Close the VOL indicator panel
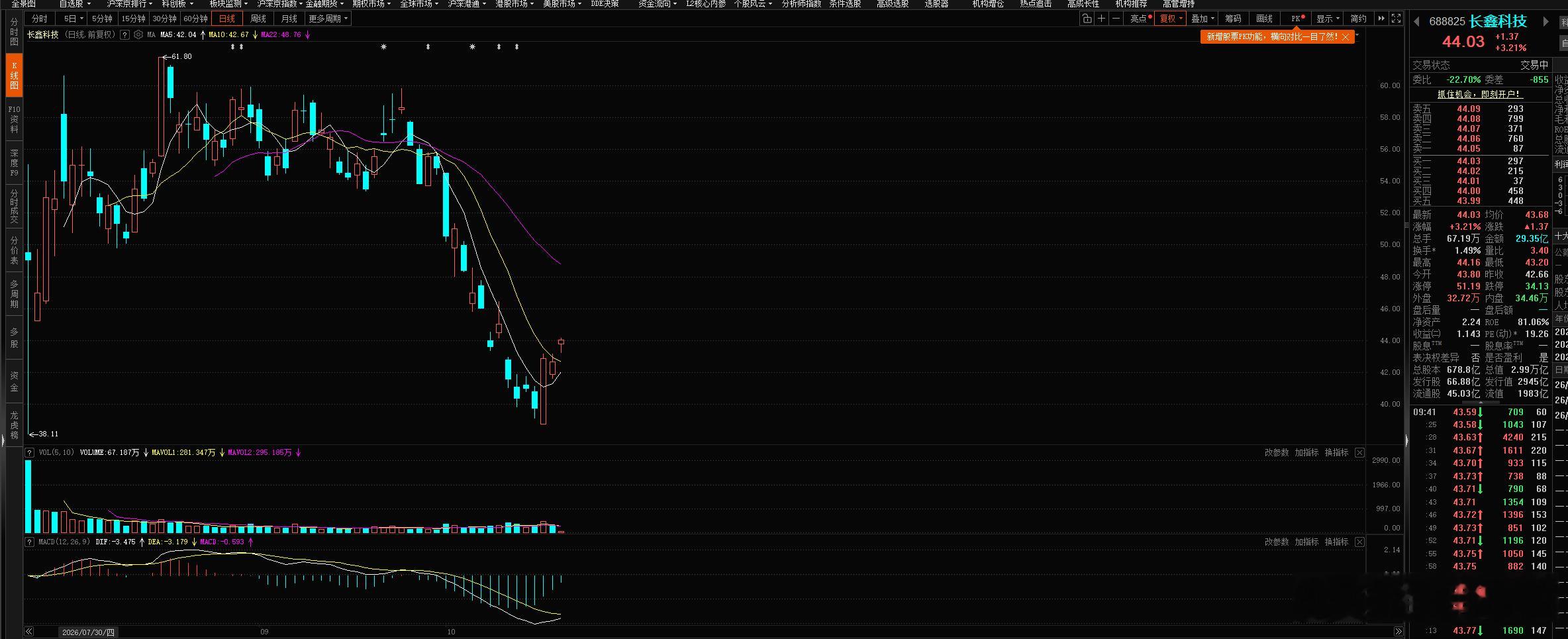 pos(1359,452)
